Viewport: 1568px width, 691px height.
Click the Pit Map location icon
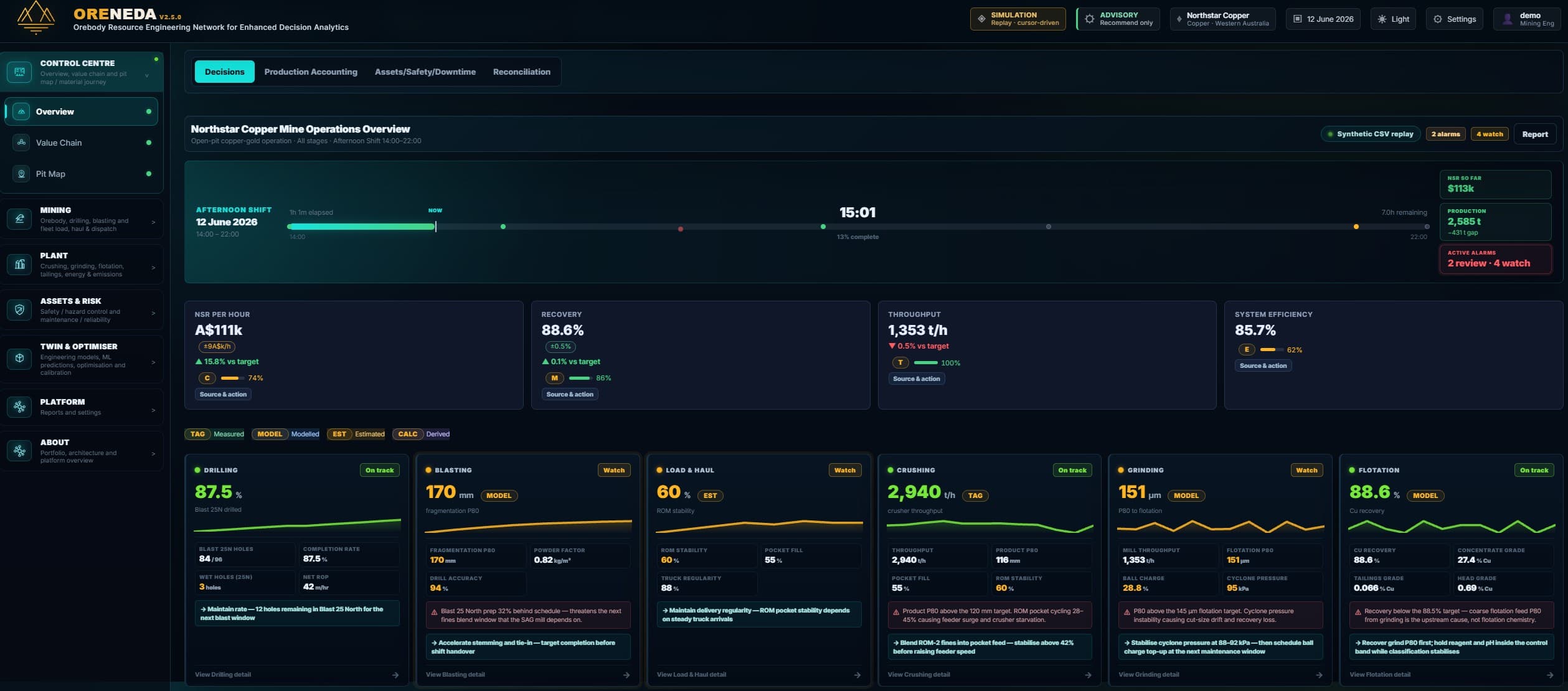21,174
